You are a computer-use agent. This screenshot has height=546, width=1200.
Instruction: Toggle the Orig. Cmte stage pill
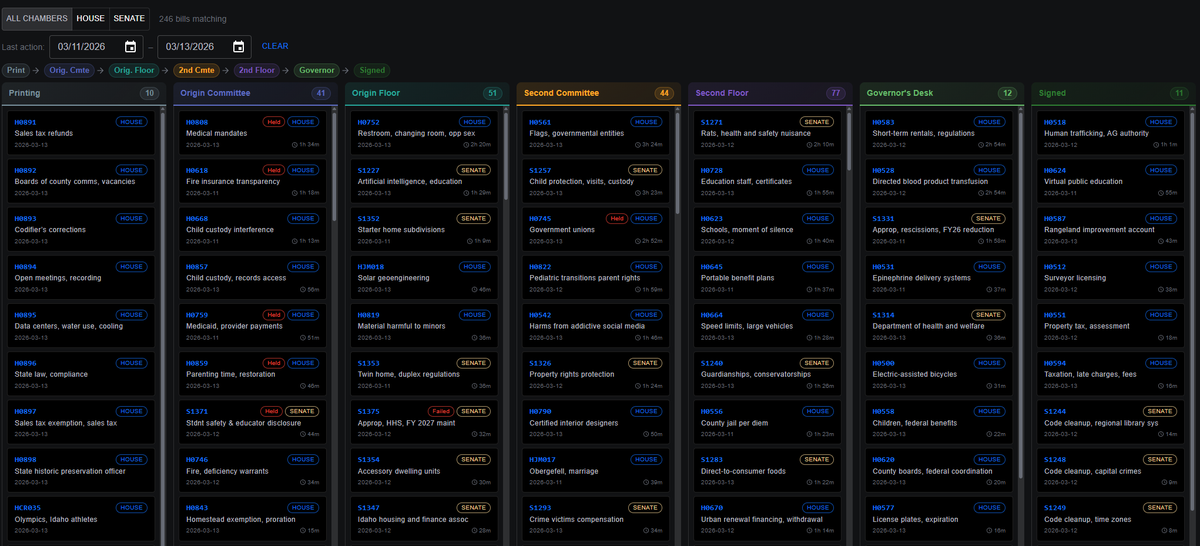pos(68,70)
